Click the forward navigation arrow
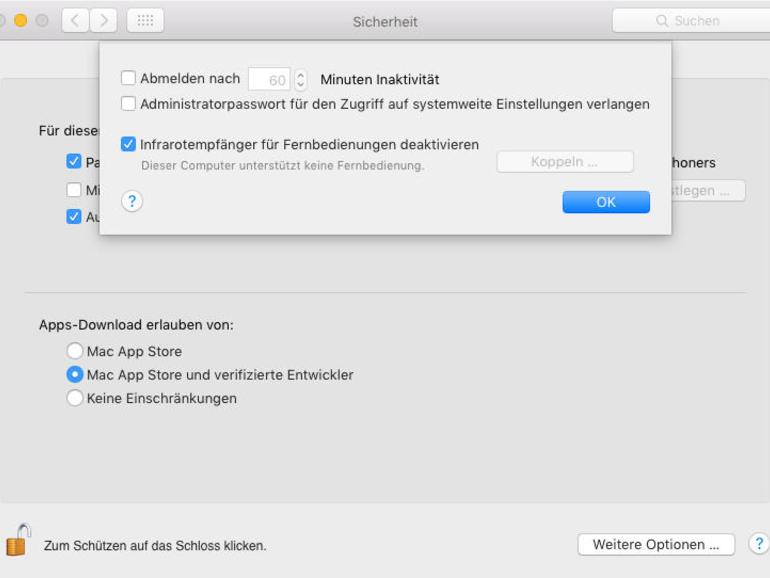The image size is (770, 578). coord(103,21)
